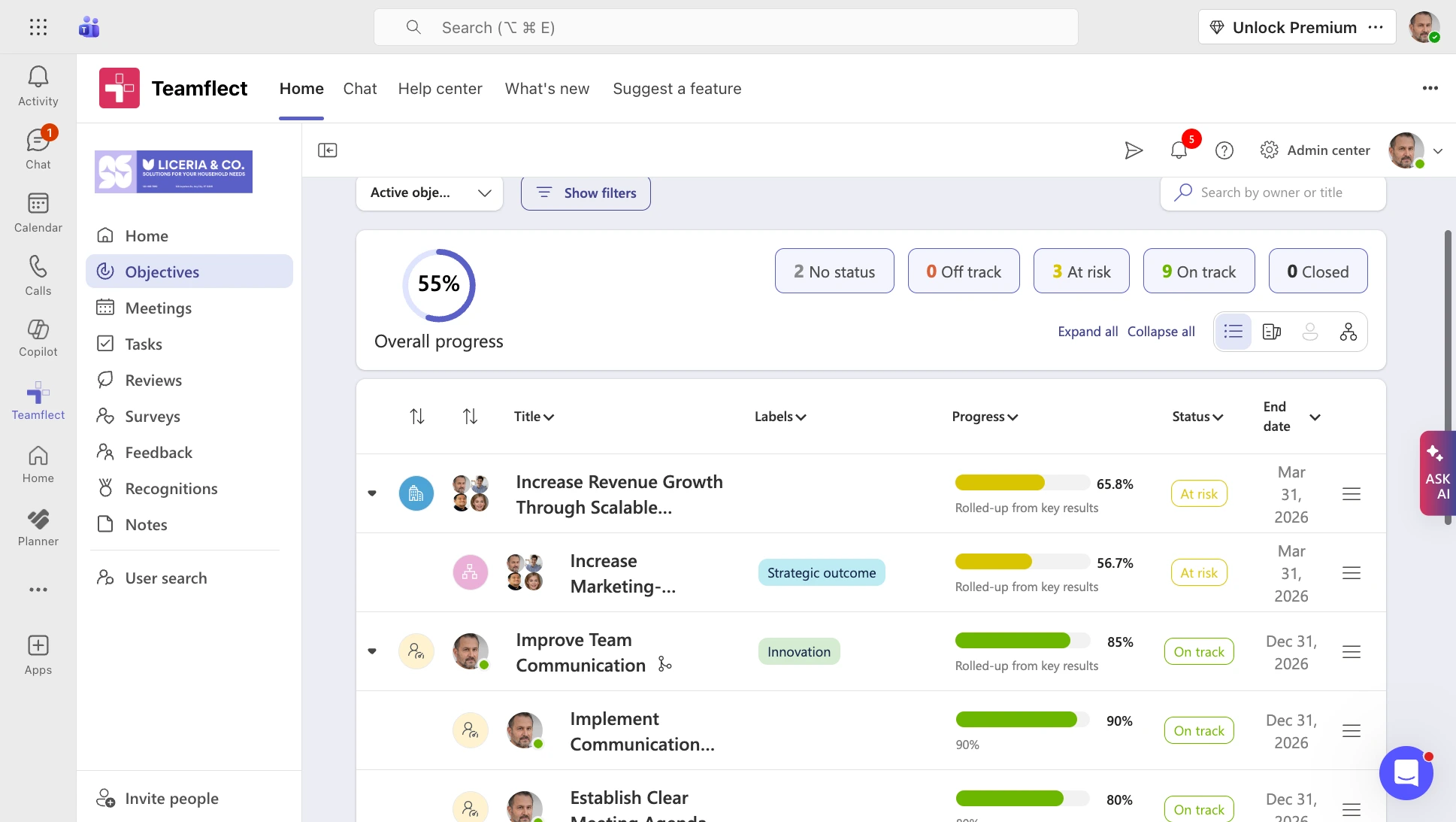Open the notifications bell with 5 alerts
This screenshot has width=1456, height=822.
point(1178,150)
